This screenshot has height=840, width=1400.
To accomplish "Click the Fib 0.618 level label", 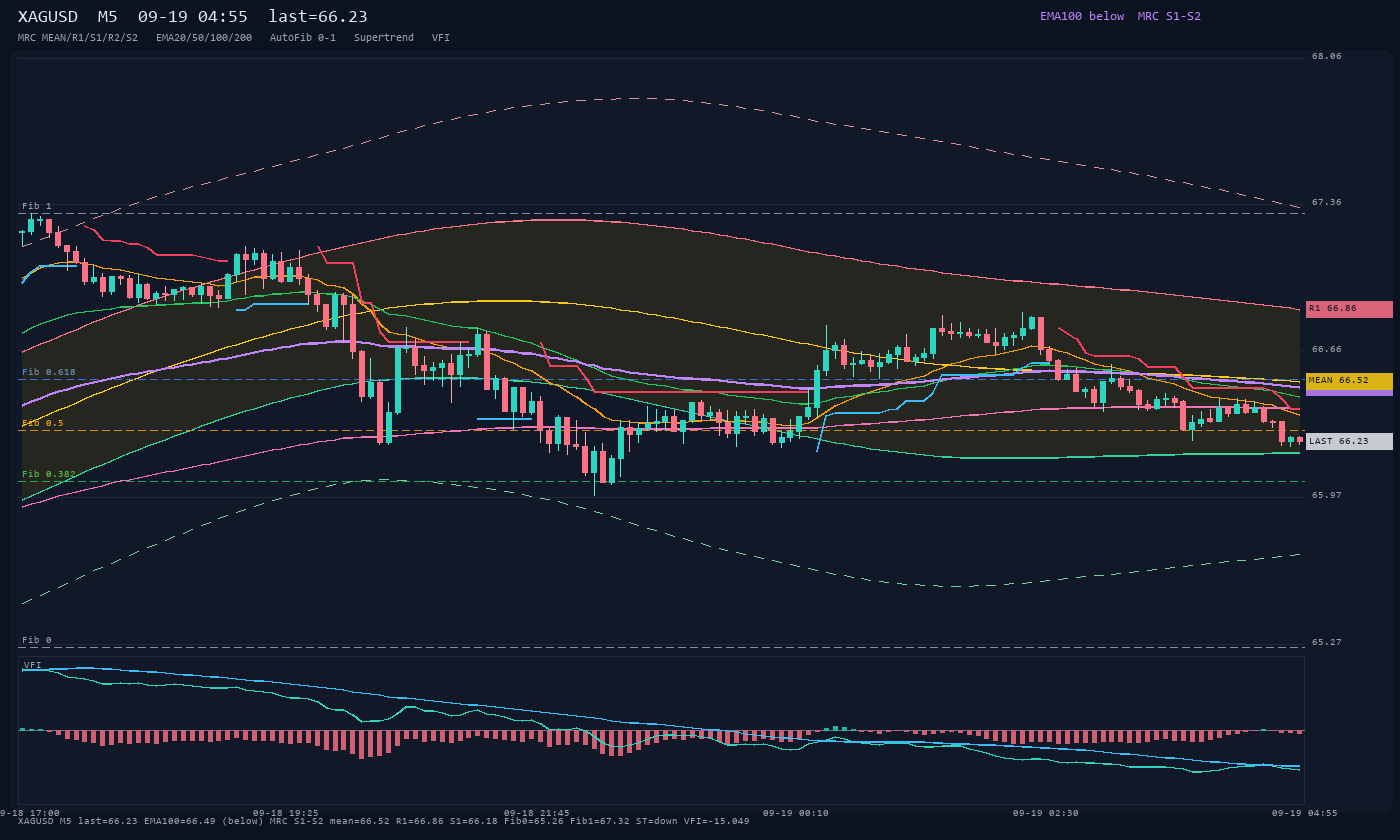I will pos(49,372).
